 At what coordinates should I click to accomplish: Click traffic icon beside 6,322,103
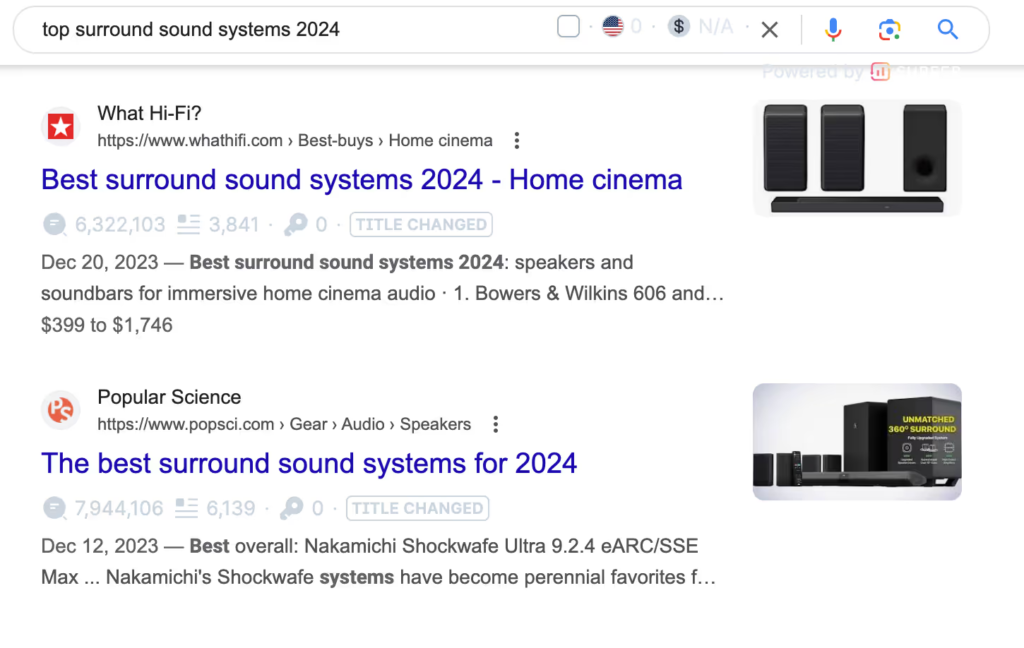click(x=55, y=225)
